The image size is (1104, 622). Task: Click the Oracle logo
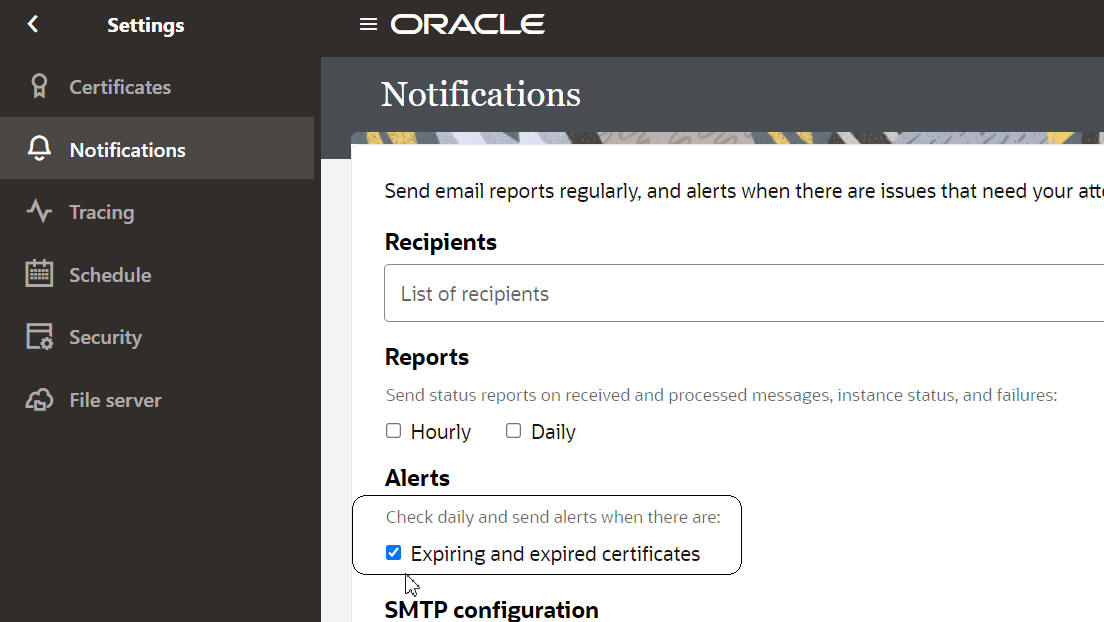[467, 24]
